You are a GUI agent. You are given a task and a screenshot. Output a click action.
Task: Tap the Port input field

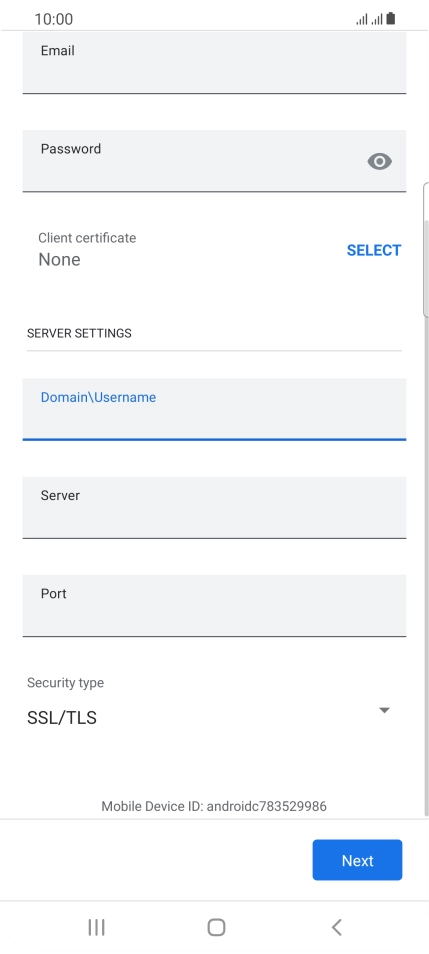click(214, 606)
